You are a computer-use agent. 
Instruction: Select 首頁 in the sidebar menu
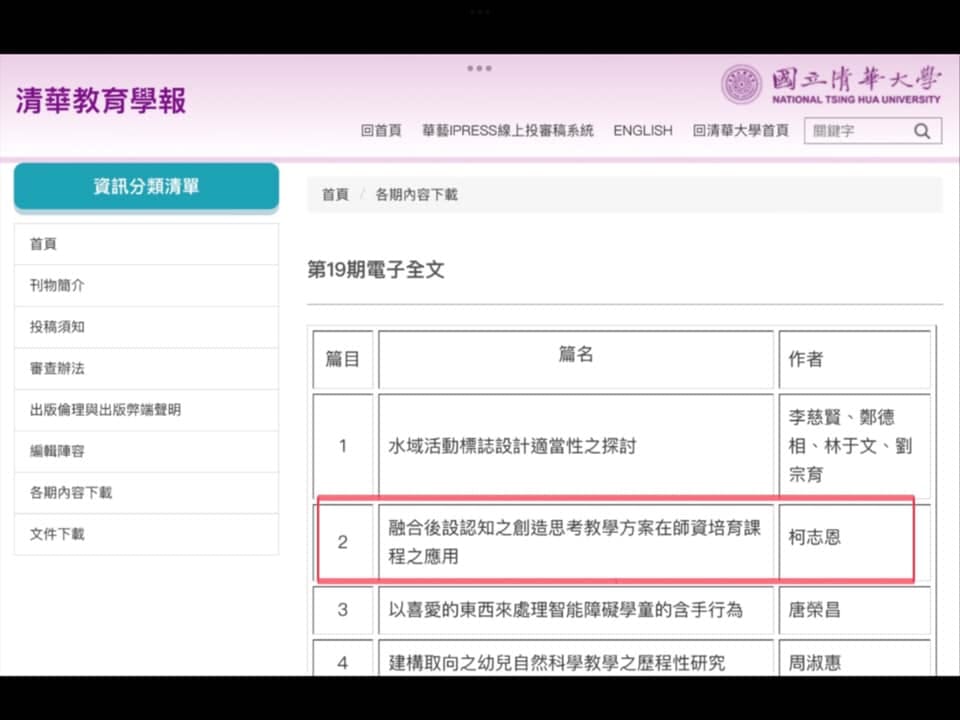click(x=146, y=244)
